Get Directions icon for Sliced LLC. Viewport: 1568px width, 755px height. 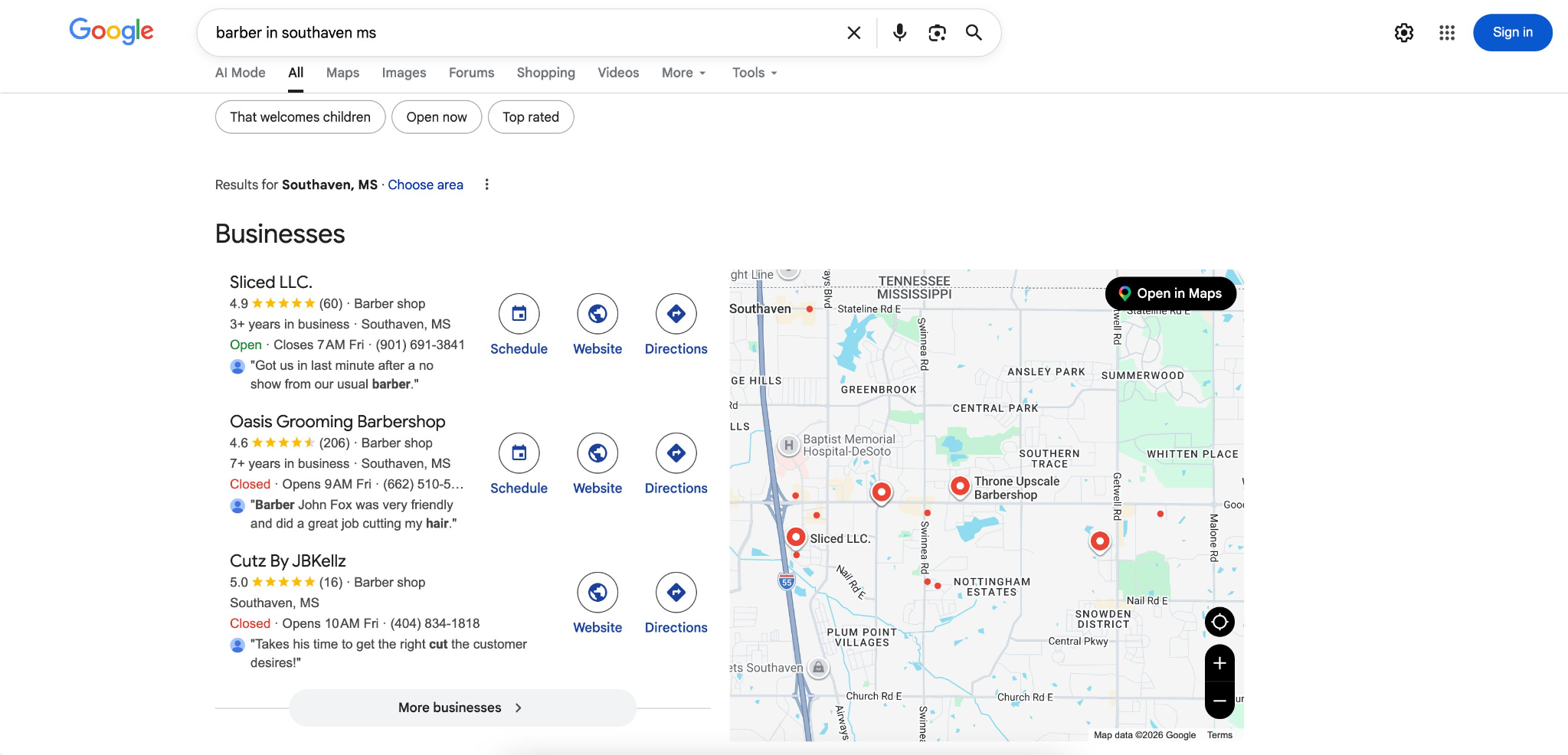(x=676, y=314)
